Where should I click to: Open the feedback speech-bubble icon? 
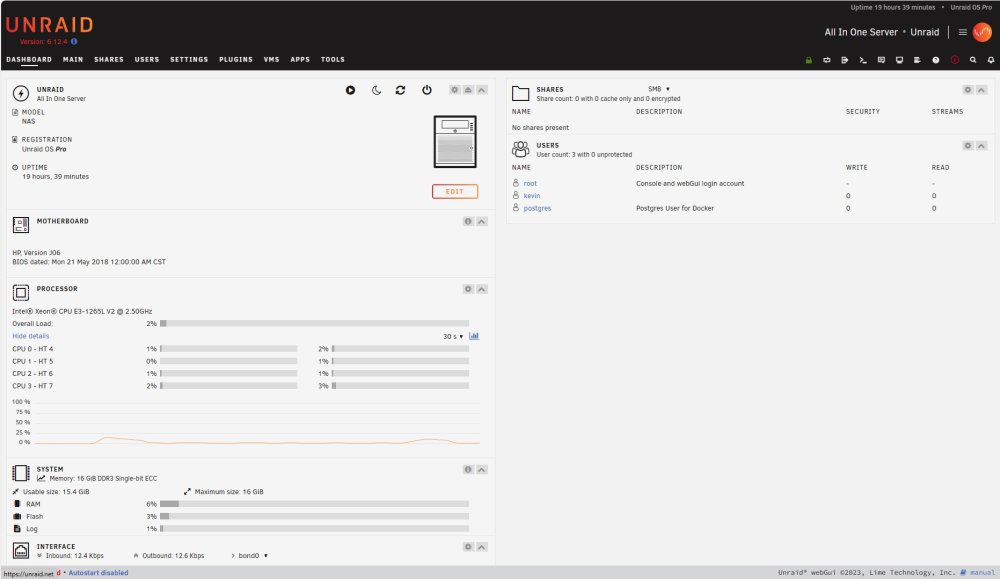881,60
